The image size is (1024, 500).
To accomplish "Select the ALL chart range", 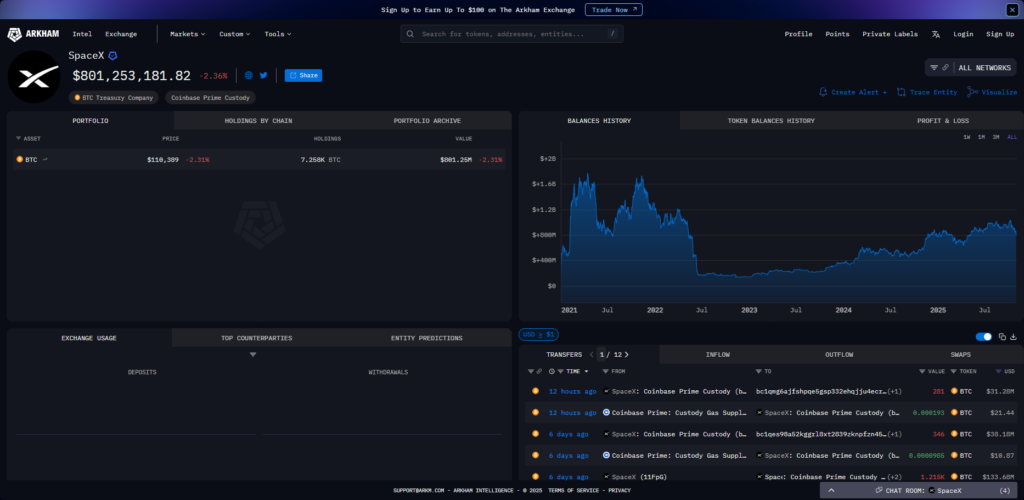I will coord(1012,137).
